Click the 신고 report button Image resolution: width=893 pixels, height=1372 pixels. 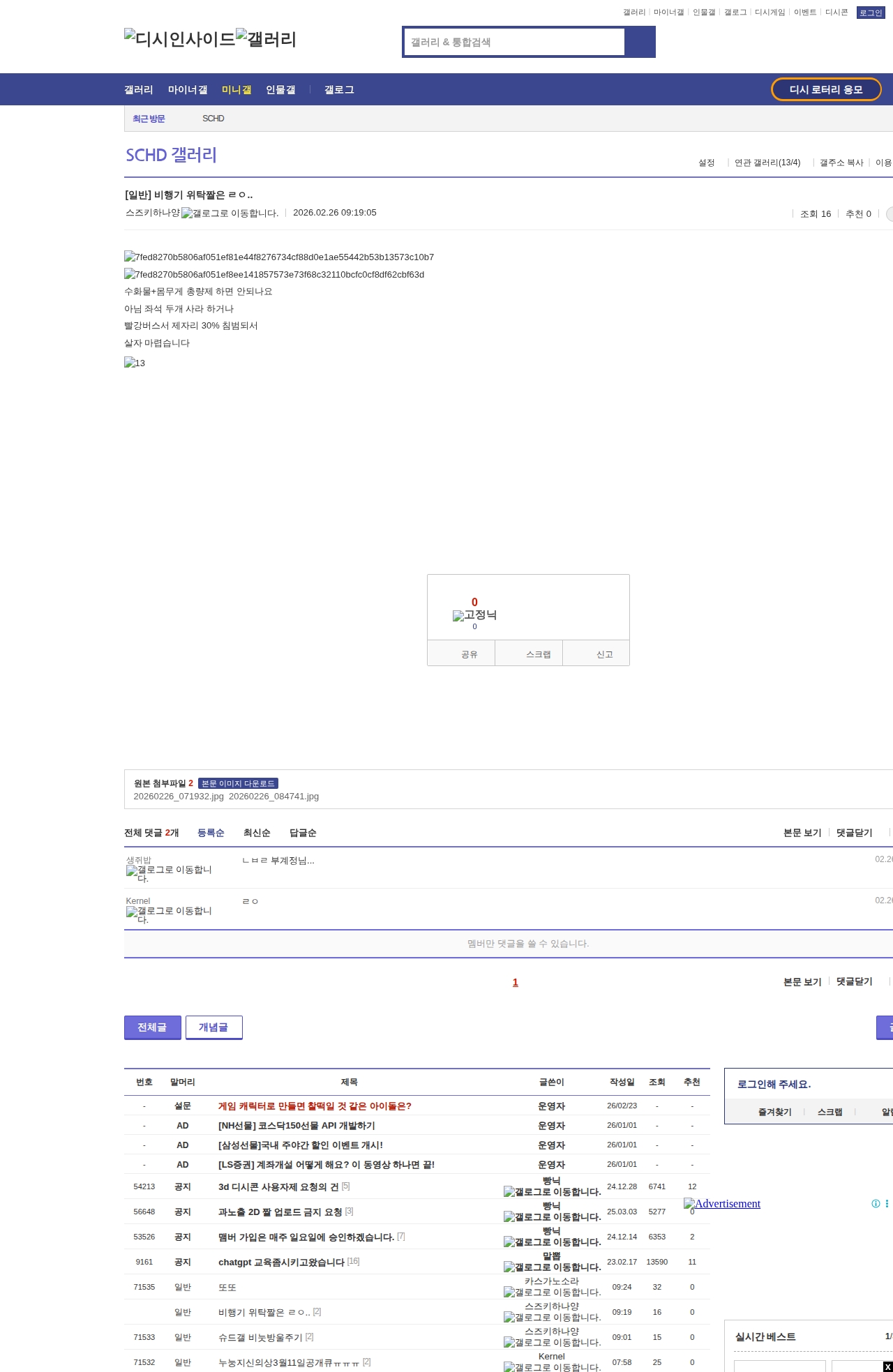pos(604,654)
